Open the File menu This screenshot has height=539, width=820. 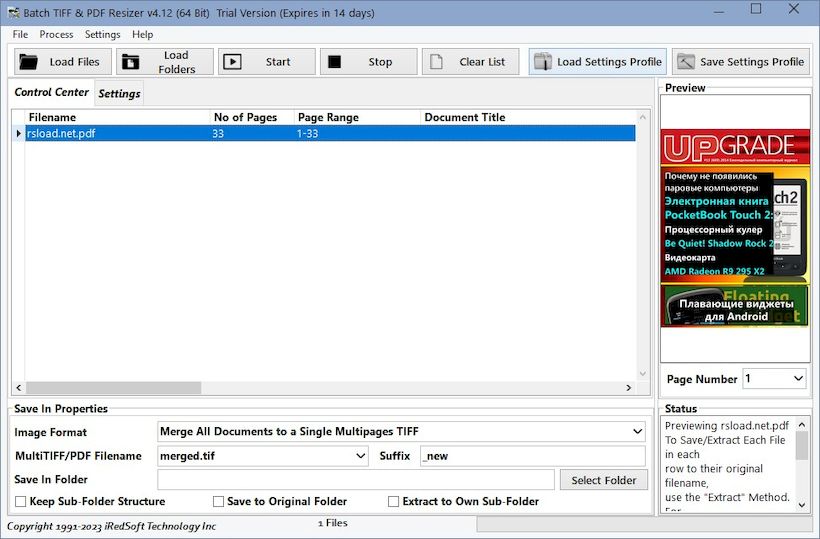tap(20, 35)
